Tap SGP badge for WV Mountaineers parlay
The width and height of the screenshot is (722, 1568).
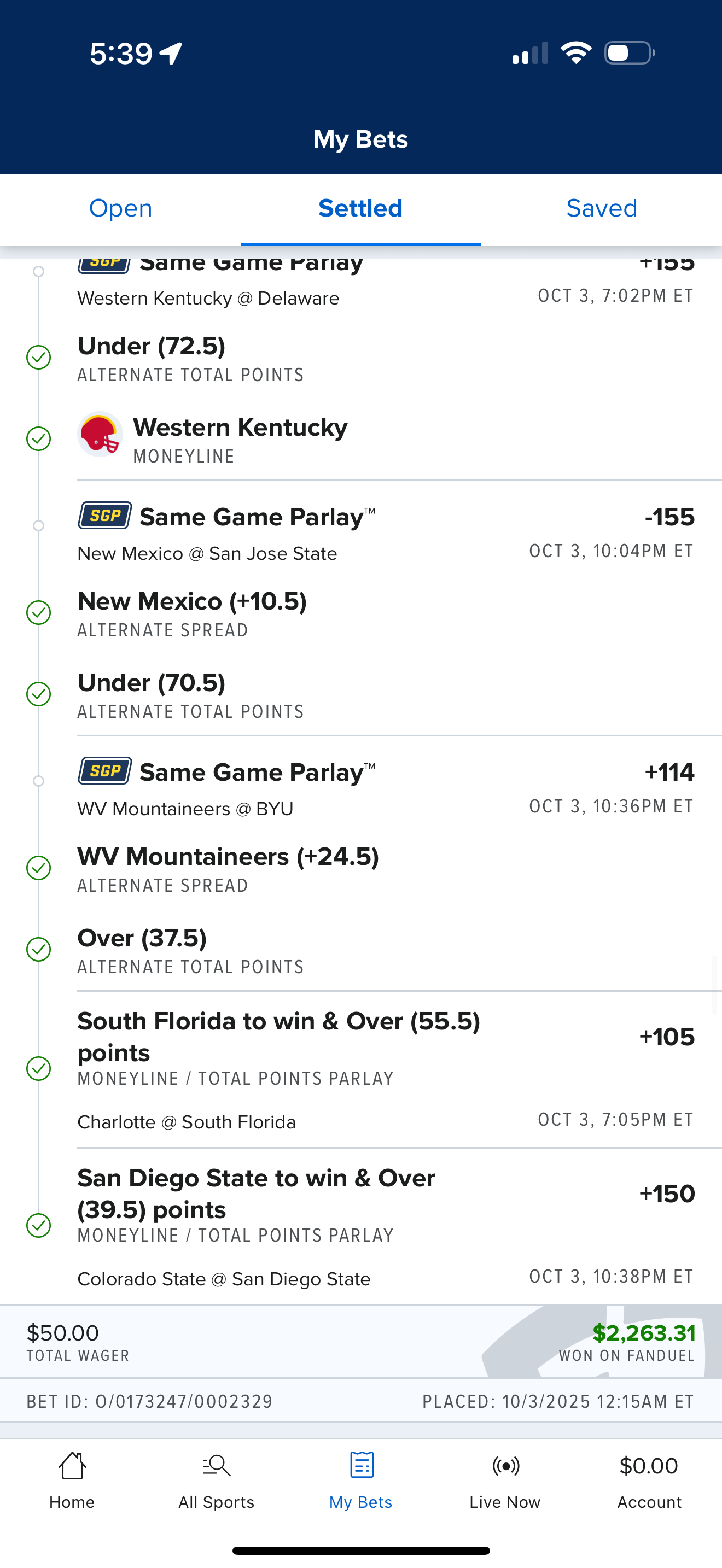pos(104,771)
